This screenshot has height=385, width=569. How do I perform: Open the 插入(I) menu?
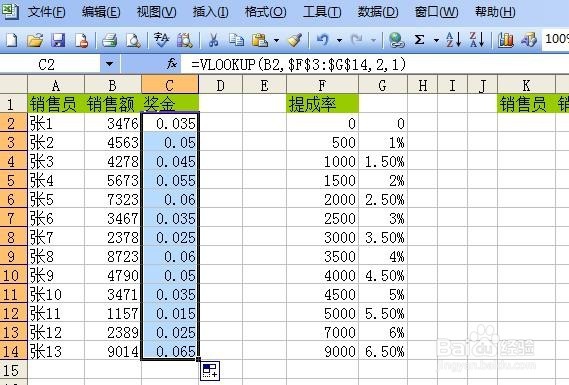[210, 12]
